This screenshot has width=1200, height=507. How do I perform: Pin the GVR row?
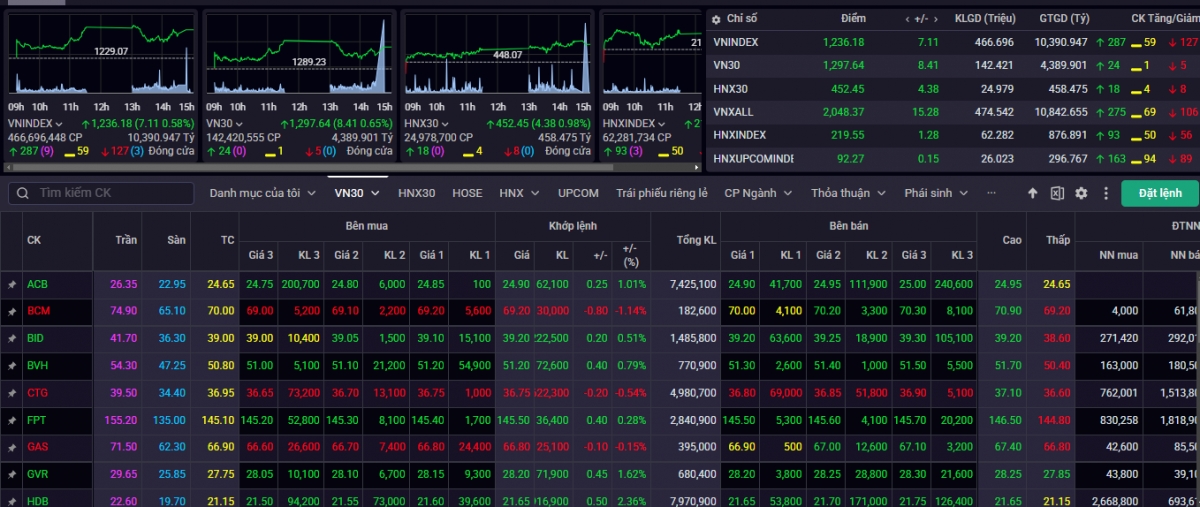12,474
